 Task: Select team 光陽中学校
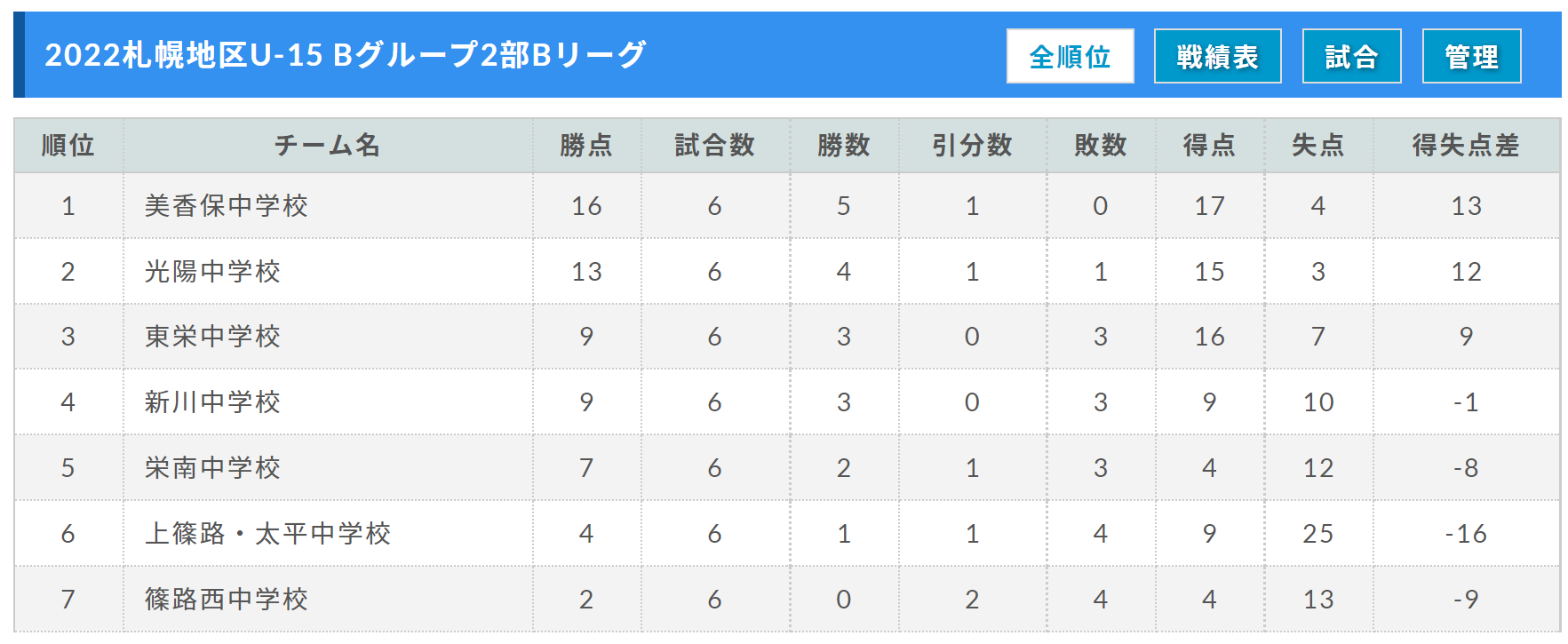(x=212, y=272)
